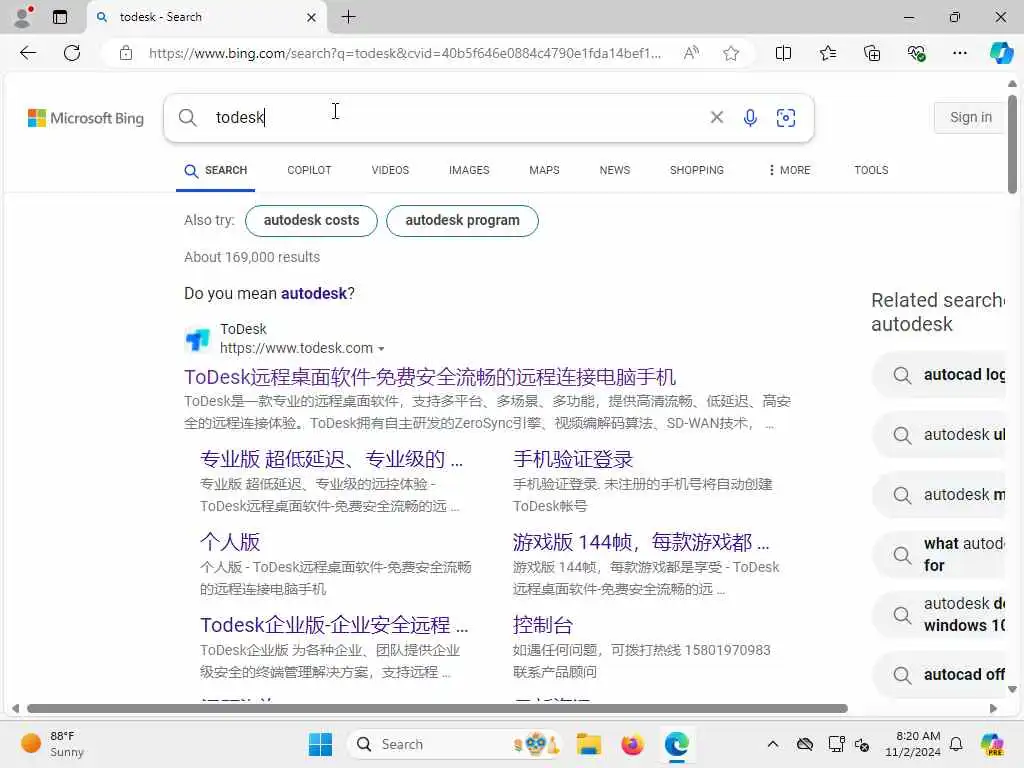Select related search 'what autodesk for'
This screenshot has width=1024, height=768.
click(x=940, y=554)
